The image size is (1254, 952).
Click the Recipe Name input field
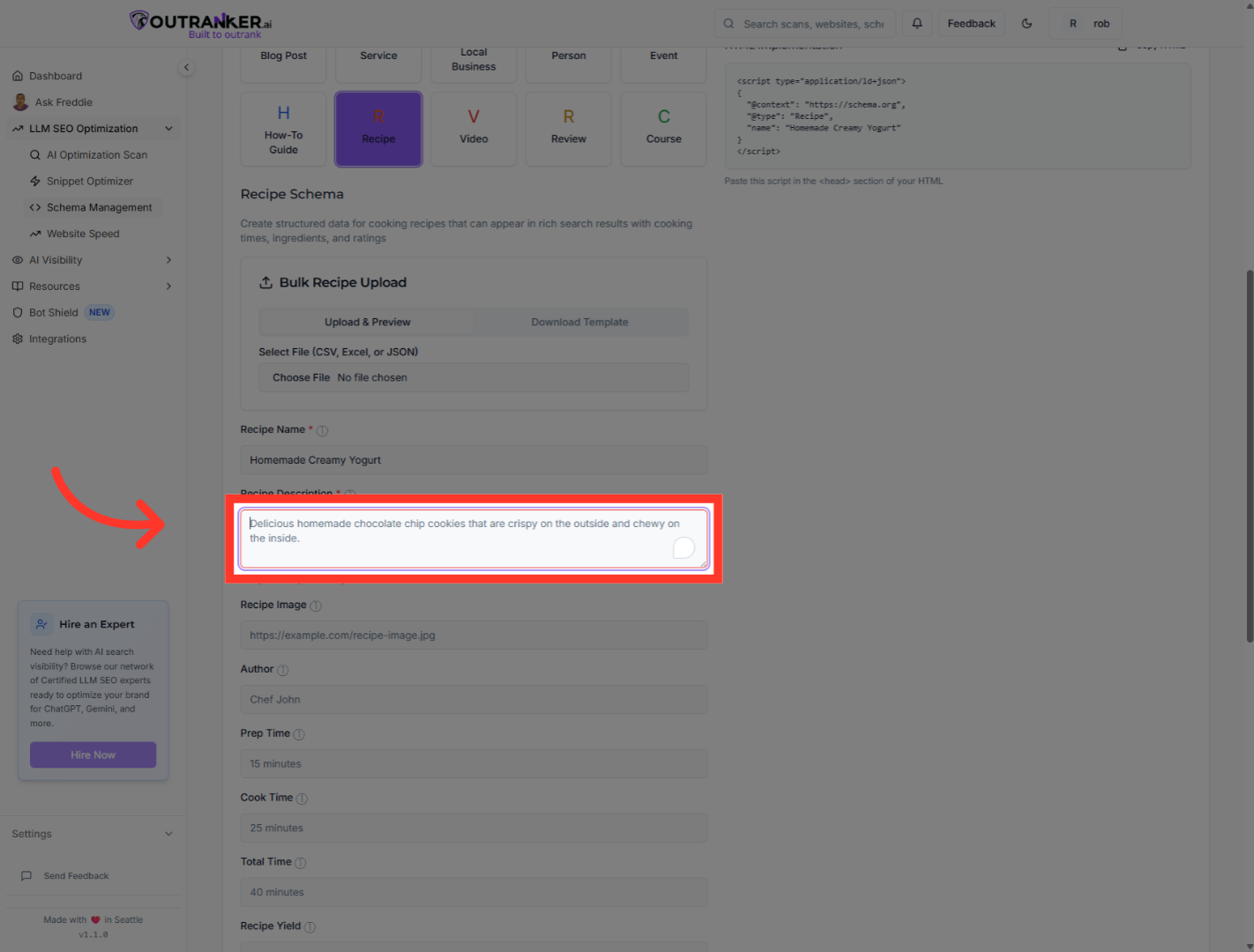point(474,460)
